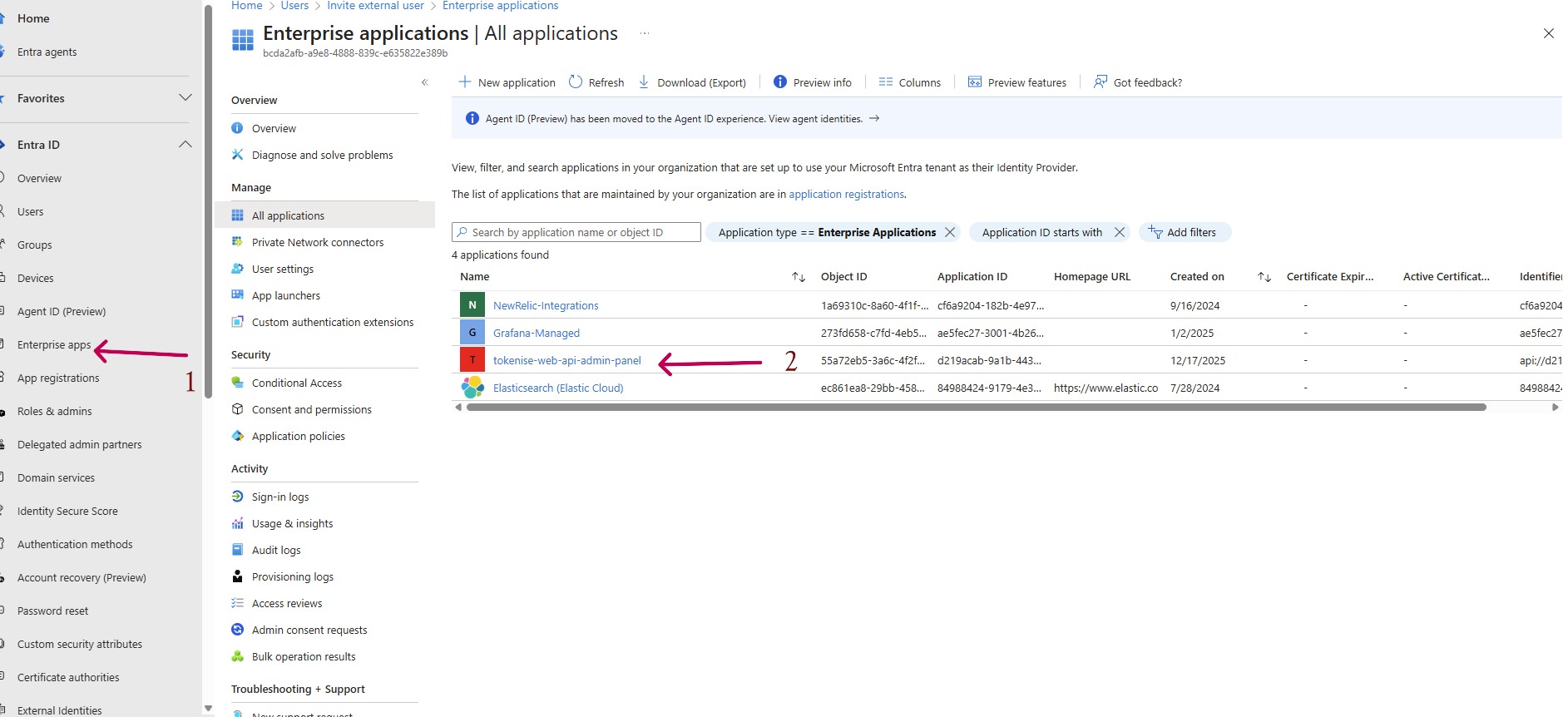Screen dimensions: 1568x717
Task: Open Users in Entra ID menu
Action: click(x=31, y=211)
